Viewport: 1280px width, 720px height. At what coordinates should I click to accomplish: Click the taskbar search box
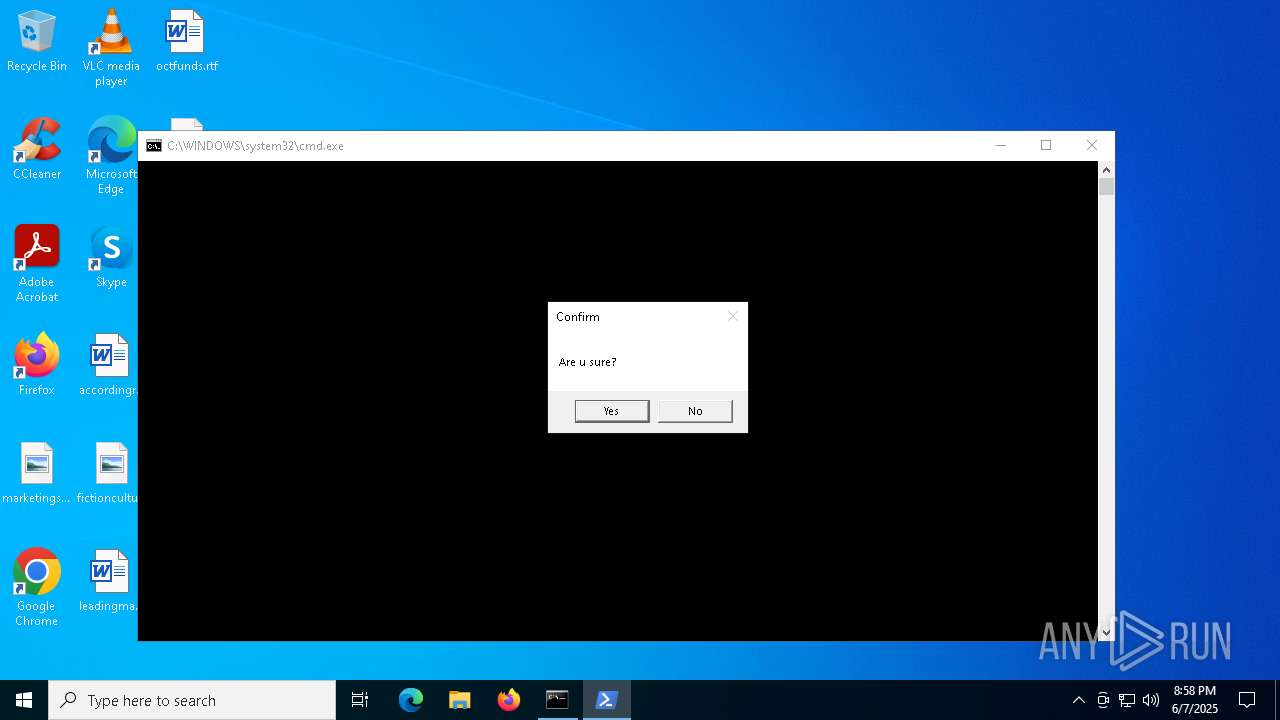pyautogui.click(x=192, y=700)
